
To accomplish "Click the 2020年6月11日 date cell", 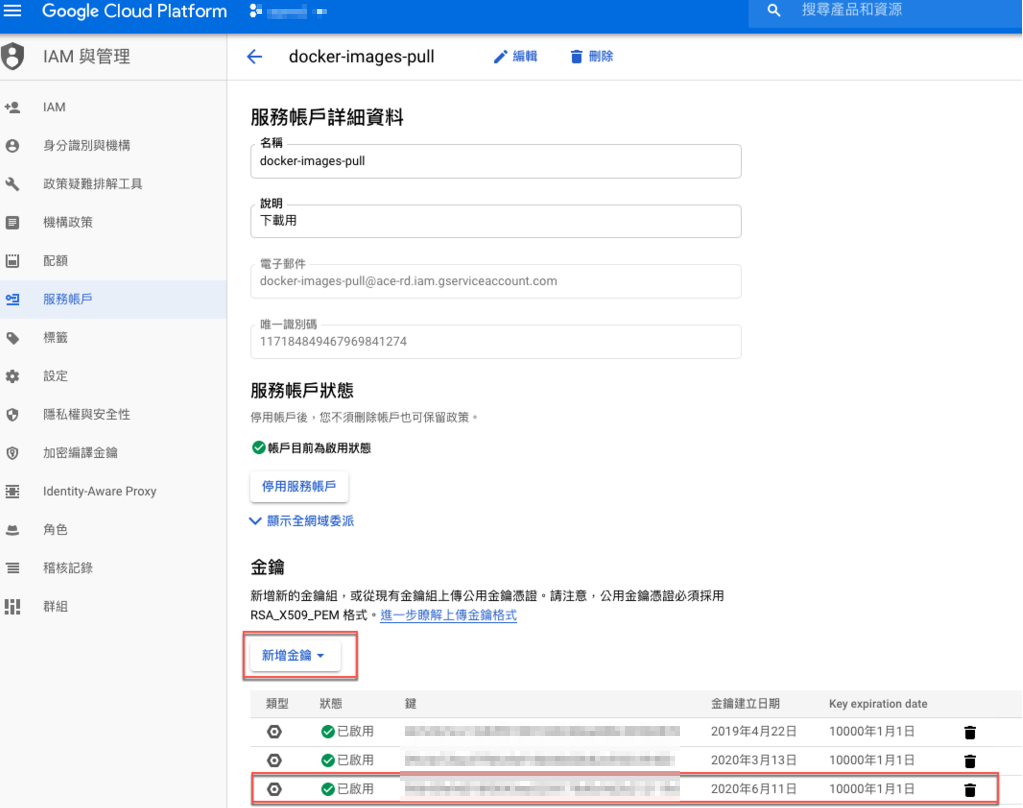I will (x=754, y=789).
